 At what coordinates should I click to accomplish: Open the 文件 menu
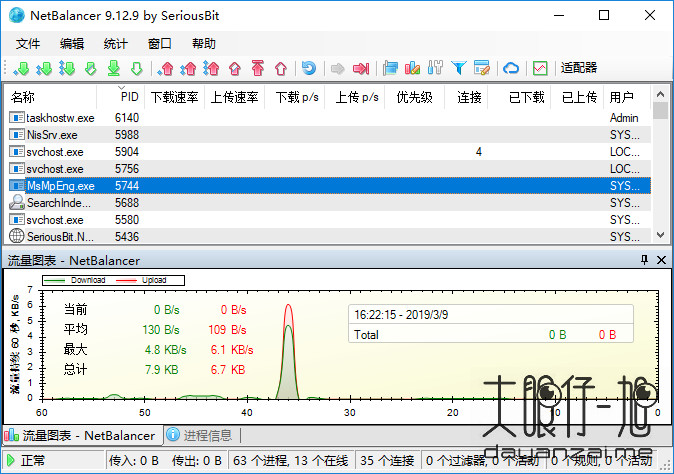click(28, 44)
